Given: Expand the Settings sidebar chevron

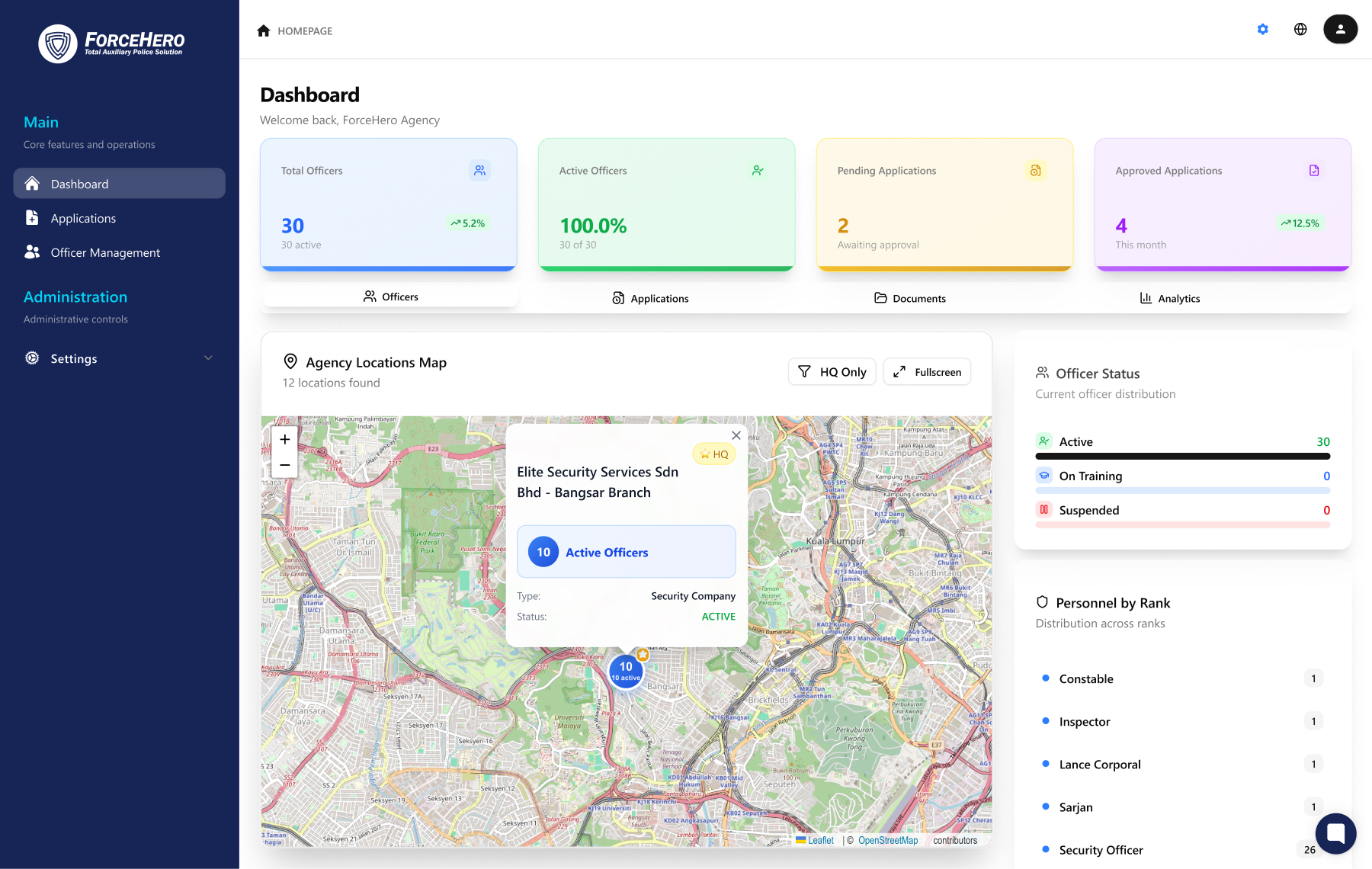Looking at the screenshot, I should pyautogui.click(x=208, y=358).
